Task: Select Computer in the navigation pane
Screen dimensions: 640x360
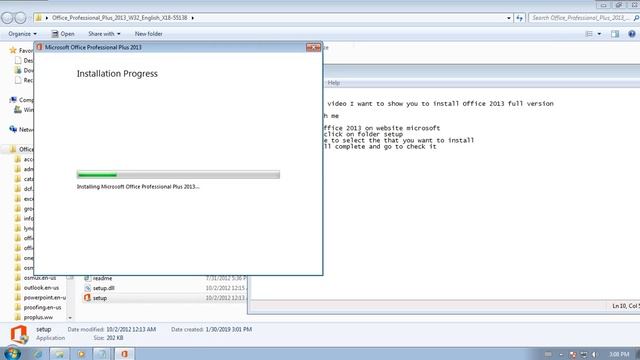Action: [22, 100]
